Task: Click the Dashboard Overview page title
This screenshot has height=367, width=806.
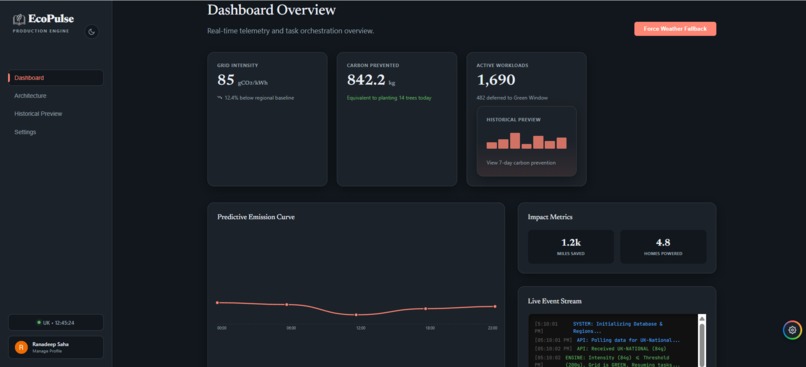Action: point(271,10)
